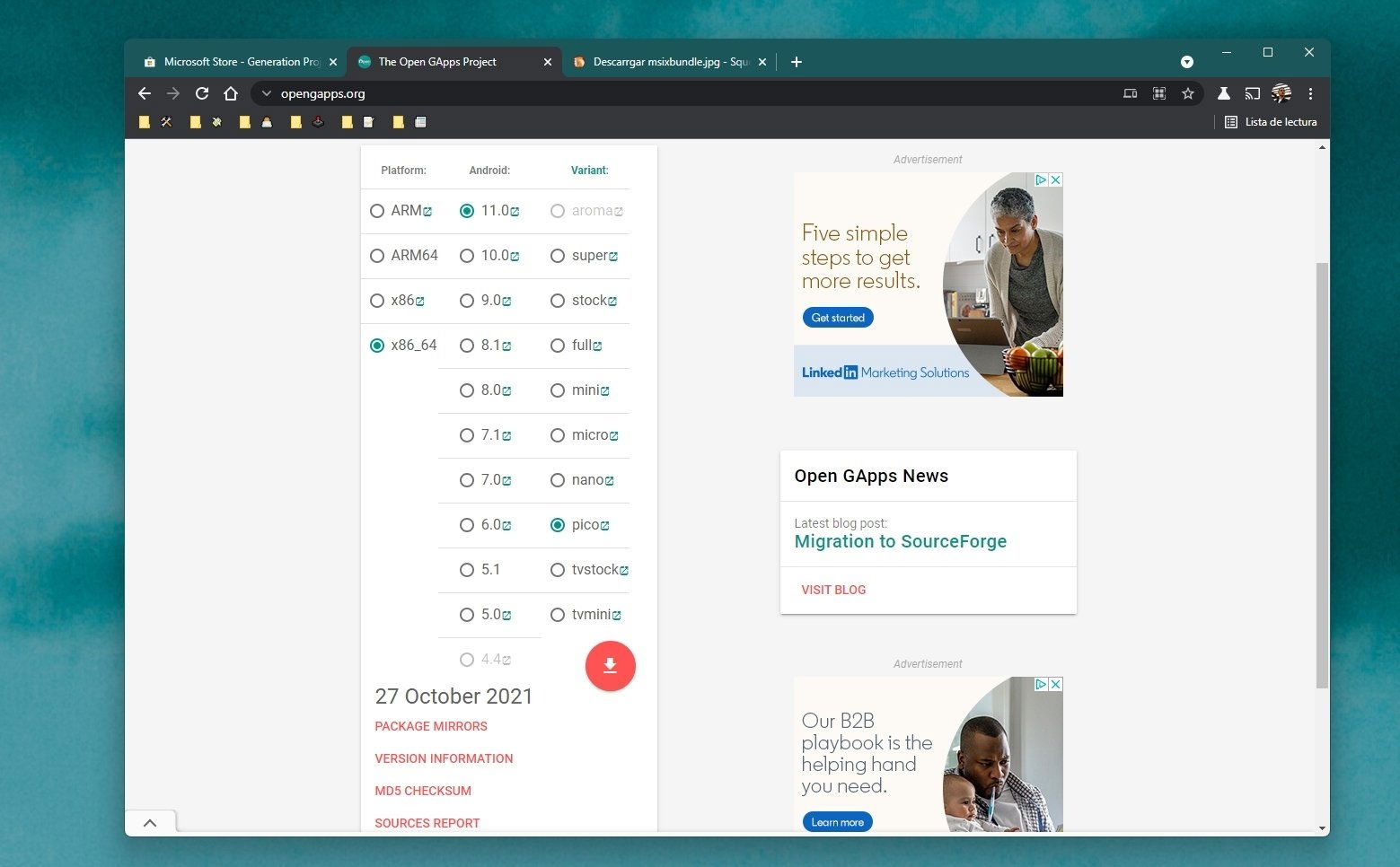
Task: Click AdChoices icon on the top advertisement
Action: click(1042, 180)
